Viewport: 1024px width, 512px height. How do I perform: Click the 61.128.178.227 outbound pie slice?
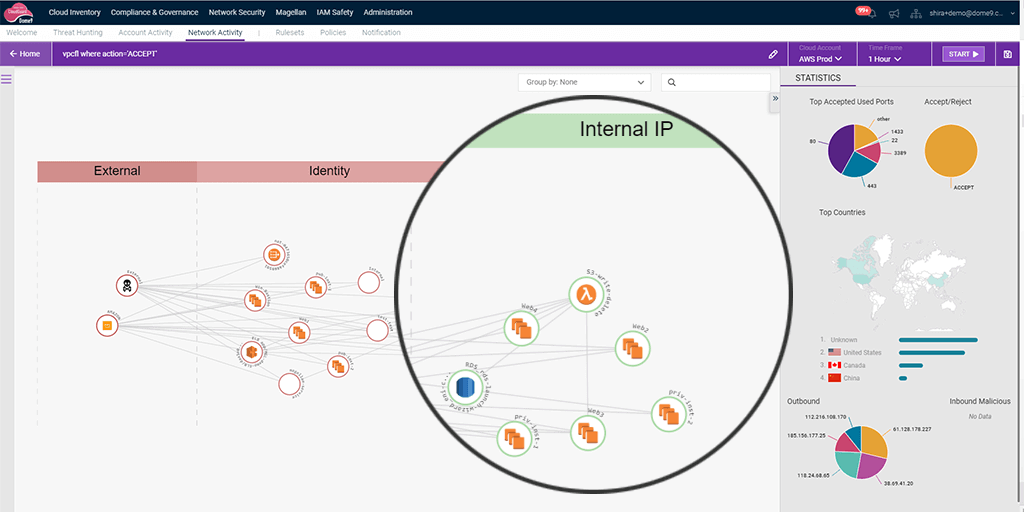click(x=875, y=441)
